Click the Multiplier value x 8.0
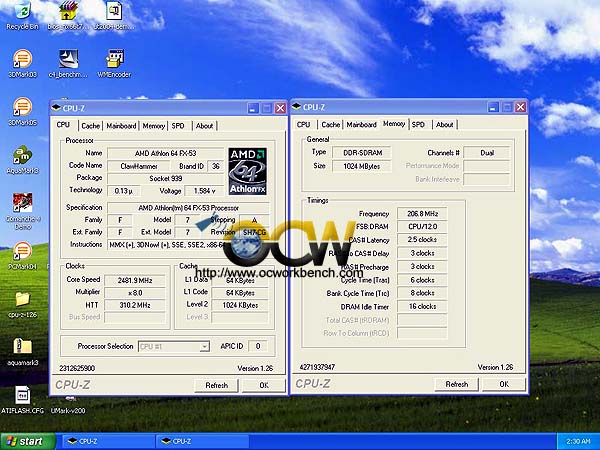The height and width of the screenshot is (450, 600). point(135,293)
